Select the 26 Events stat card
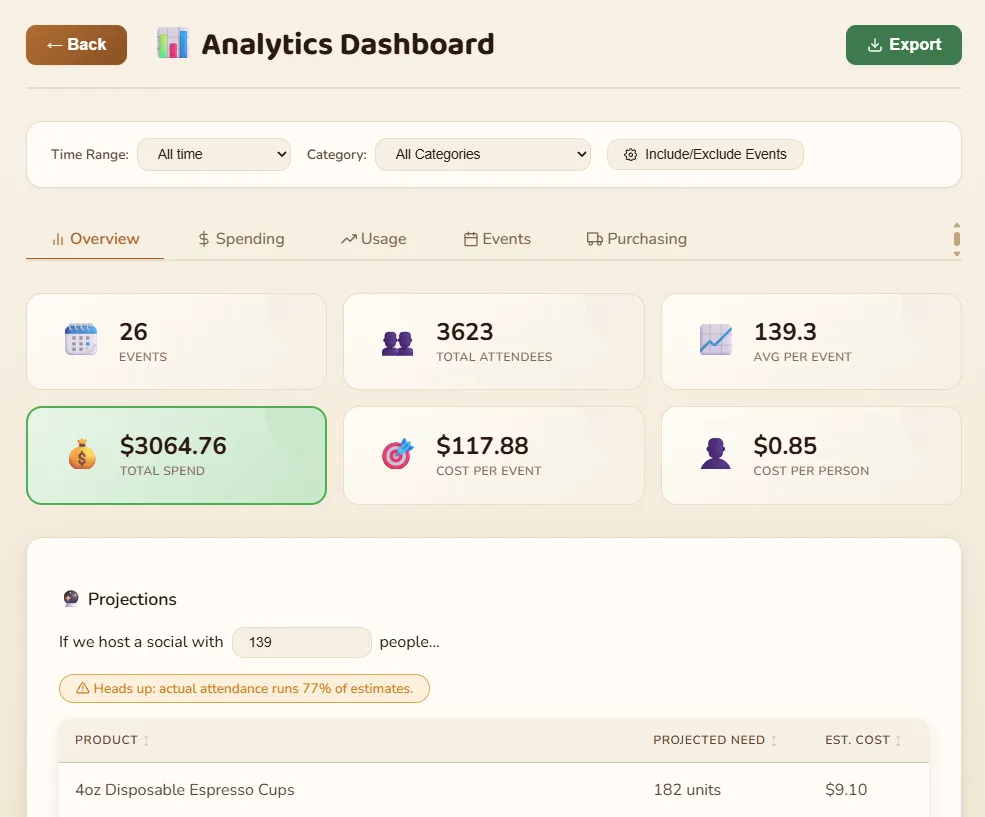This screenshot has height=817, width=985. pos(177,342)
